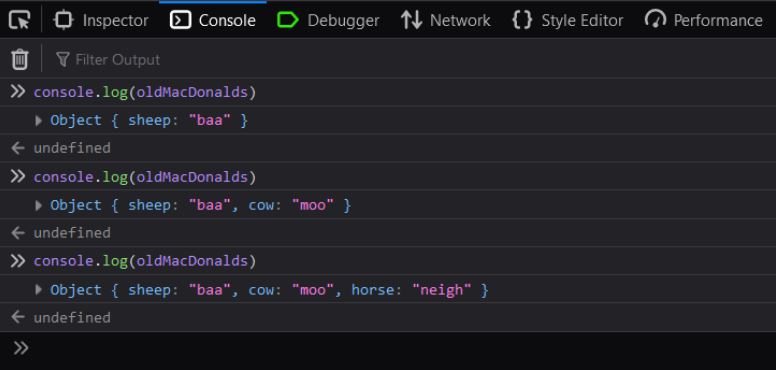Activate the element picker icon
The width and height of the screenshot is (776, 370).
coord(19,20)
